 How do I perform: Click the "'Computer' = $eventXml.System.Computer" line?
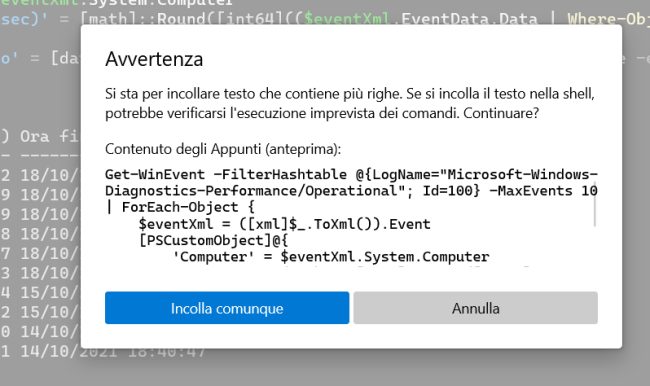(x=330, y=257)
